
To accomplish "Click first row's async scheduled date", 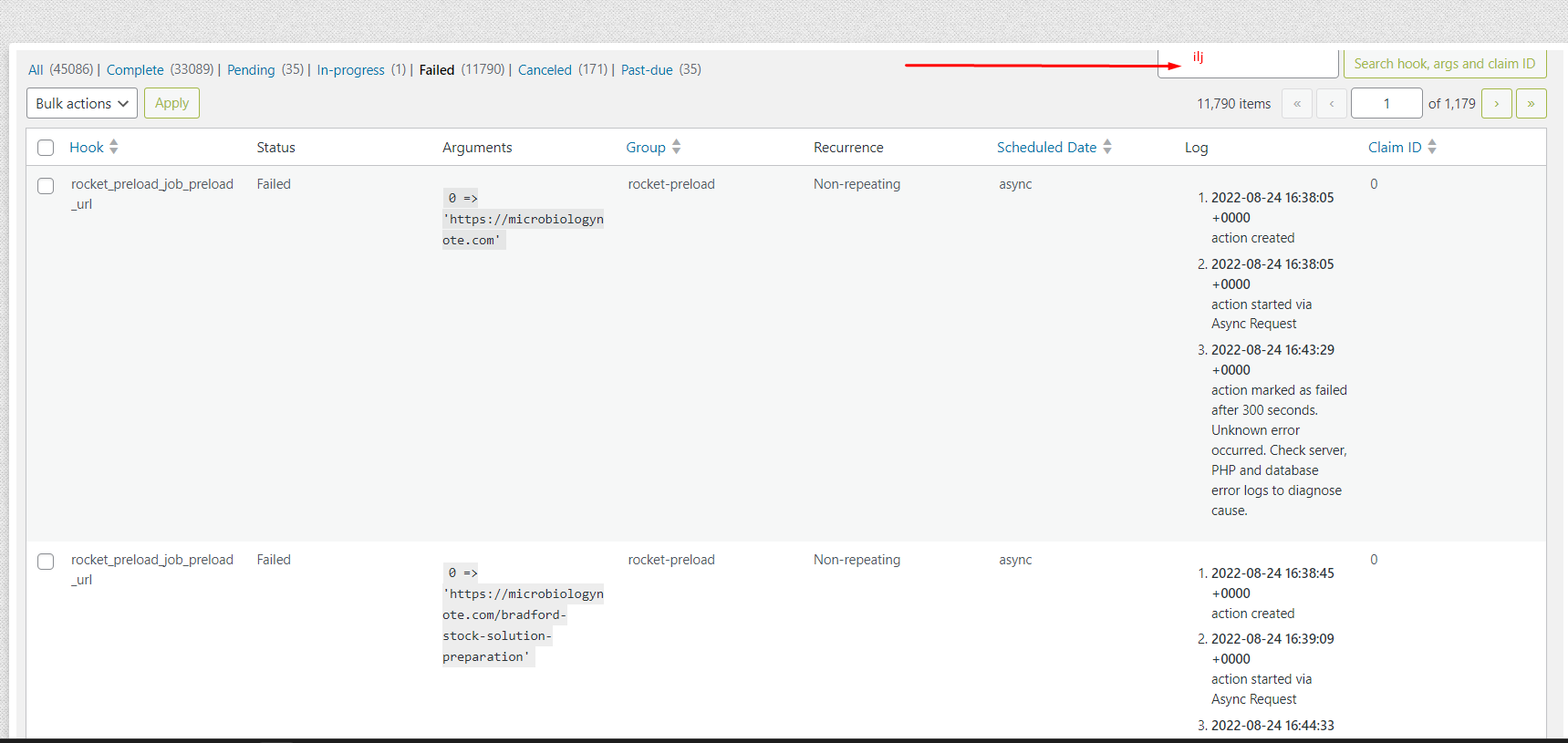I will pos(1015,184).
